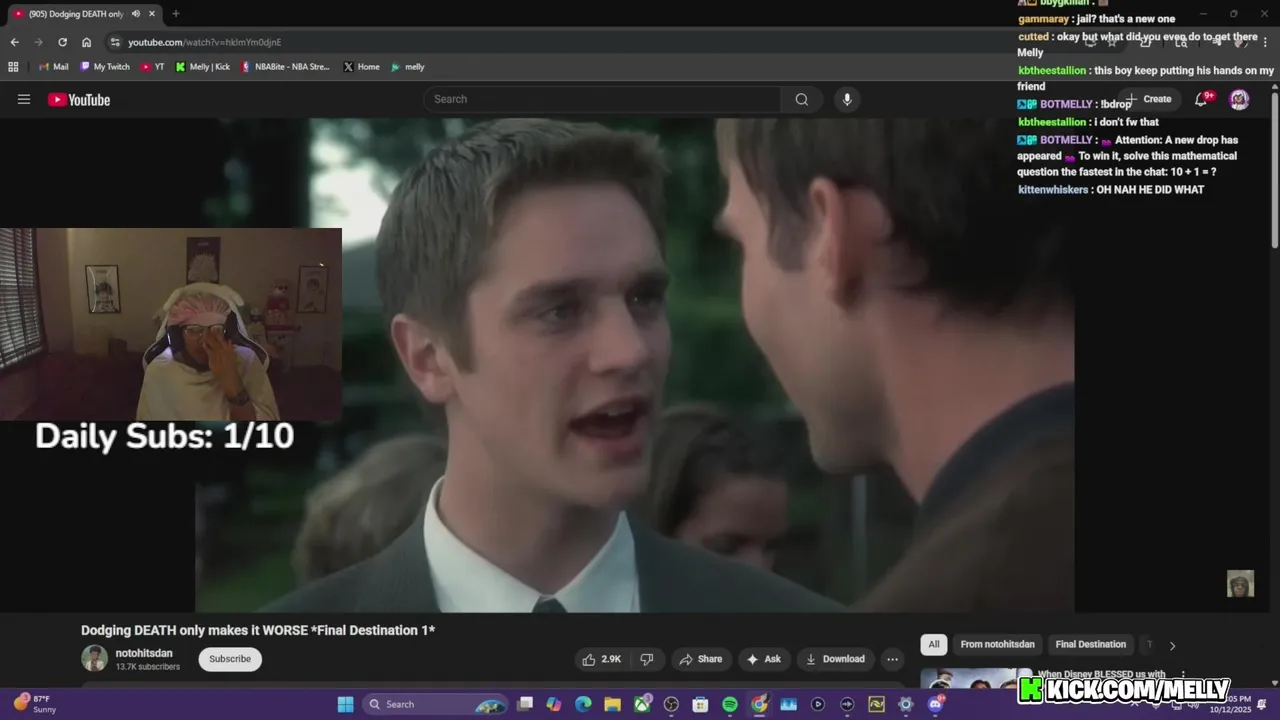Open the Windows Start menu
The height and width of the screenshot is (720, 1280).
(x=345, y=704)
